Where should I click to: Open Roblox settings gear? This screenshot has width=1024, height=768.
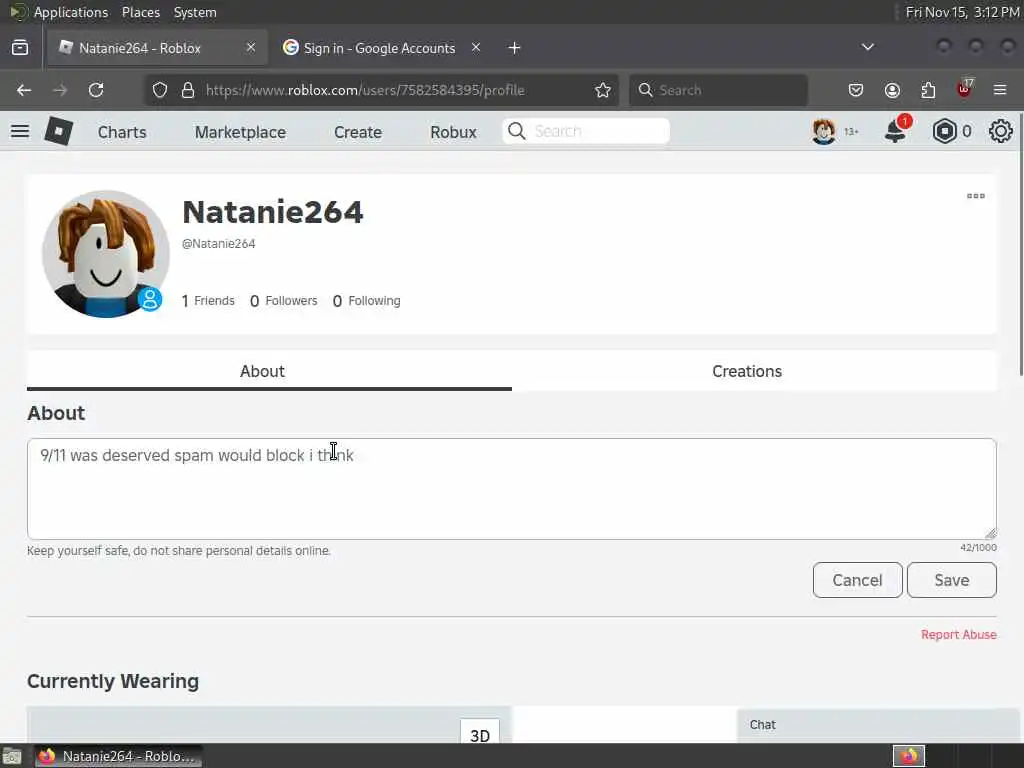point(1000,131)
